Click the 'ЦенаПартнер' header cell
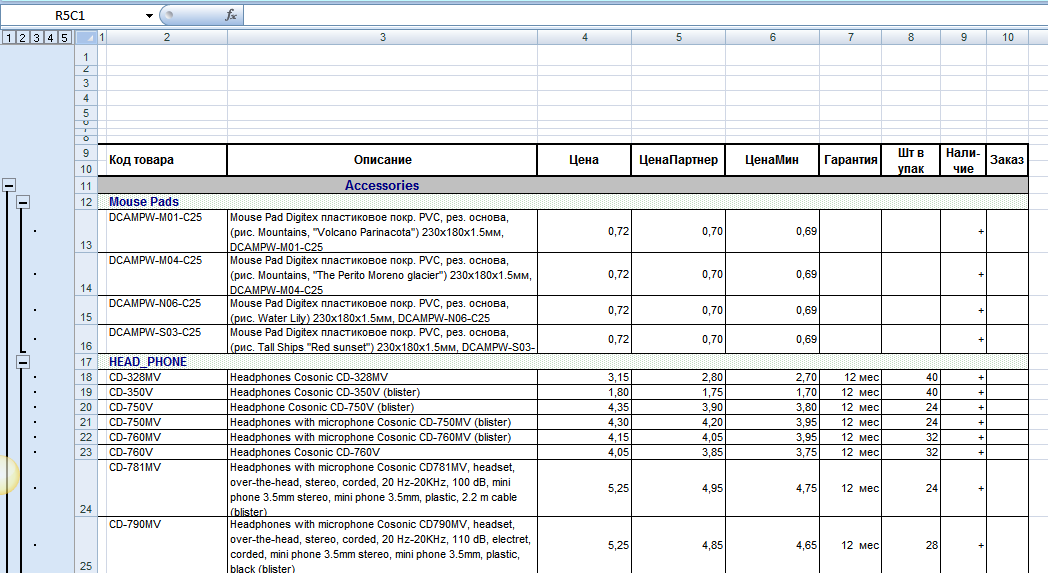1048x573 pixels. click(x=678, y=160)
